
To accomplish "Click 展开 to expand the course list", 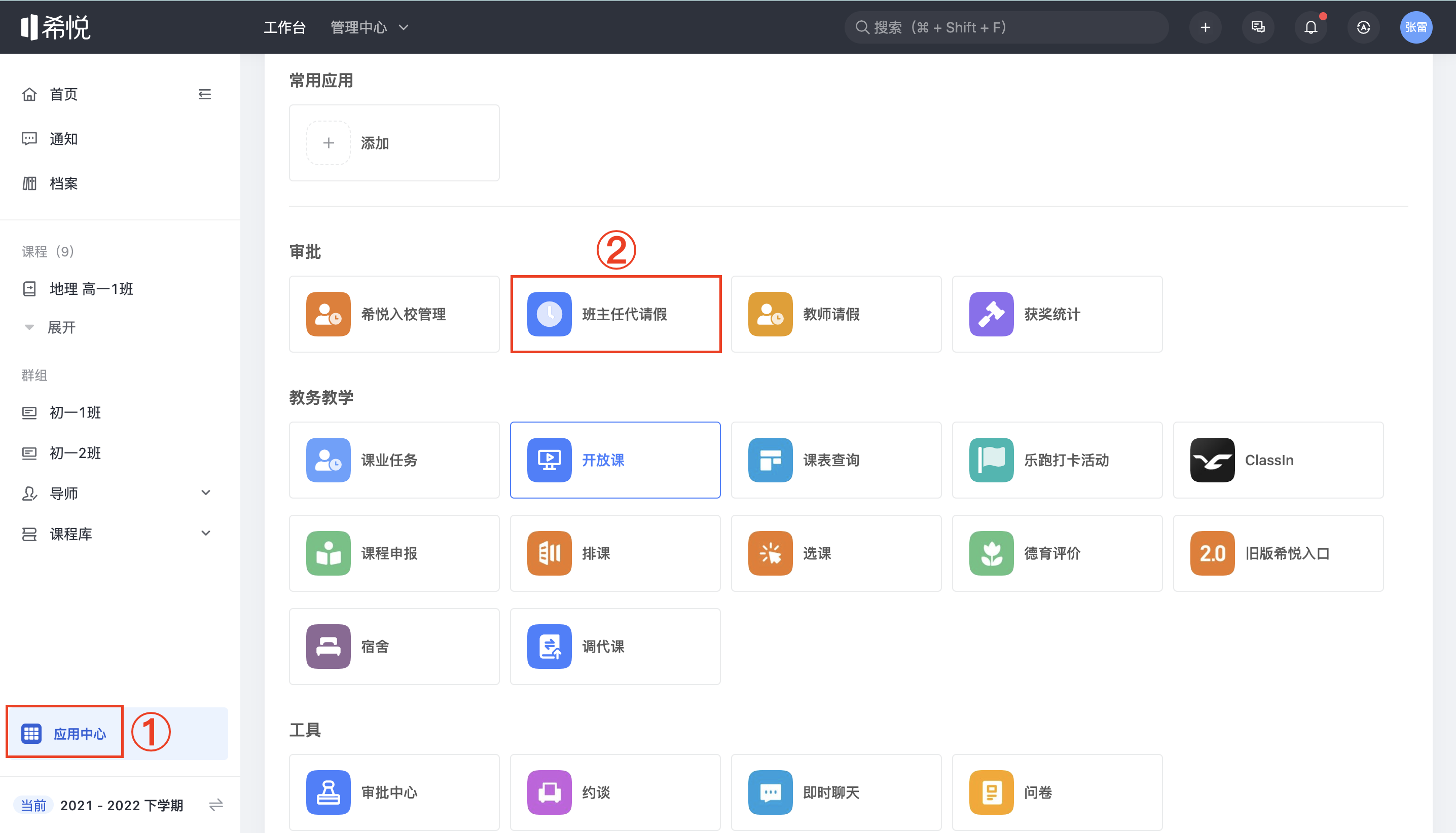I will click(x=61, y=327).
